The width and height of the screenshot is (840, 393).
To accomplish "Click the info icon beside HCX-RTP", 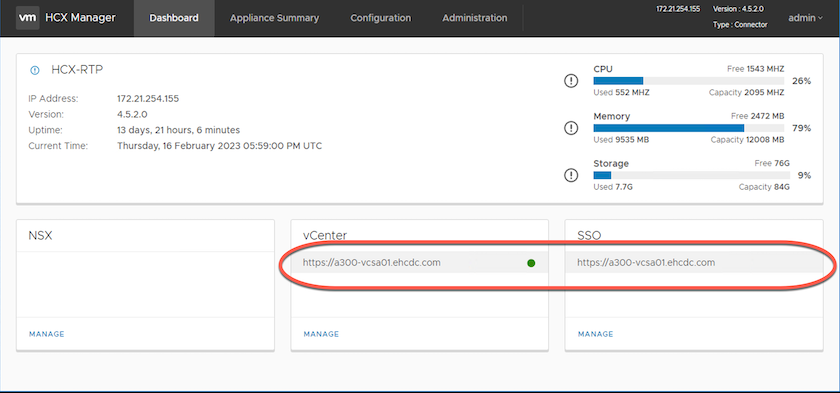I will pyautogui.click(x=35, y=70).
